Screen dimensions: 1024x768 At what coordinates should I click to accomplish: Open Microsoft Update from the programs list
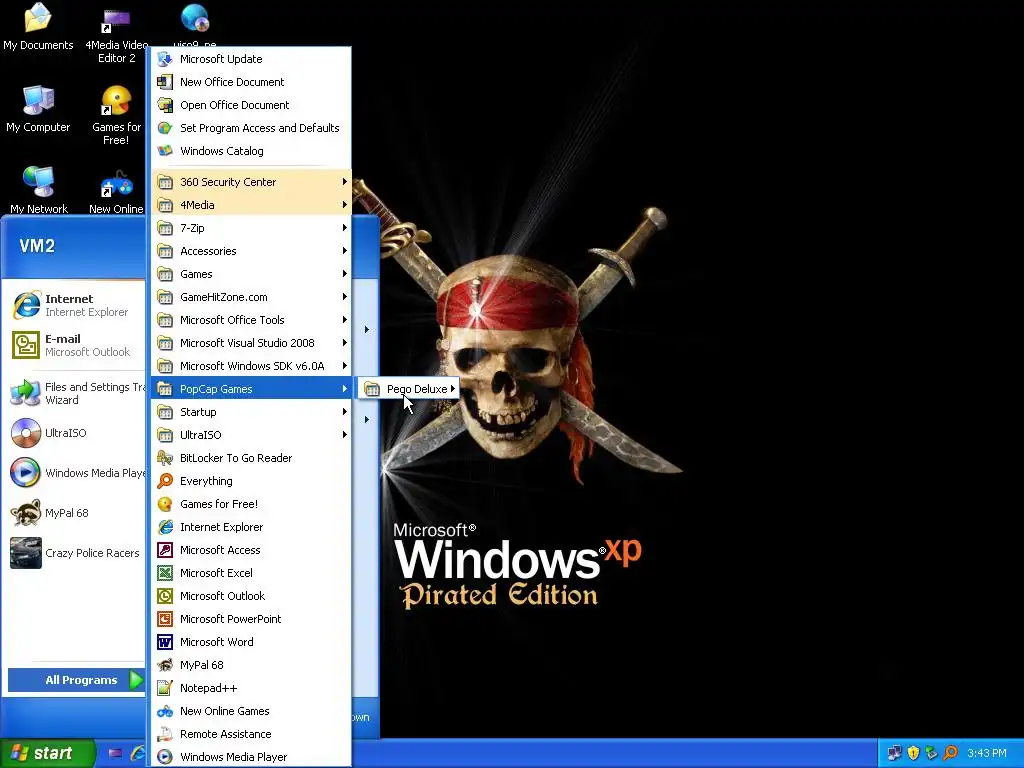pos(251,59)
